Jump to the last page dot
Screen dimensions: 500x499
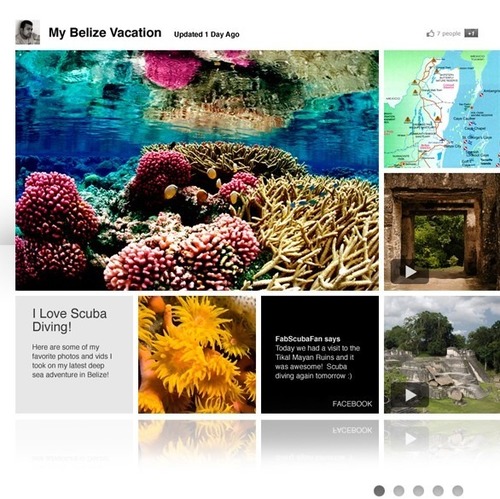point(458,491)
